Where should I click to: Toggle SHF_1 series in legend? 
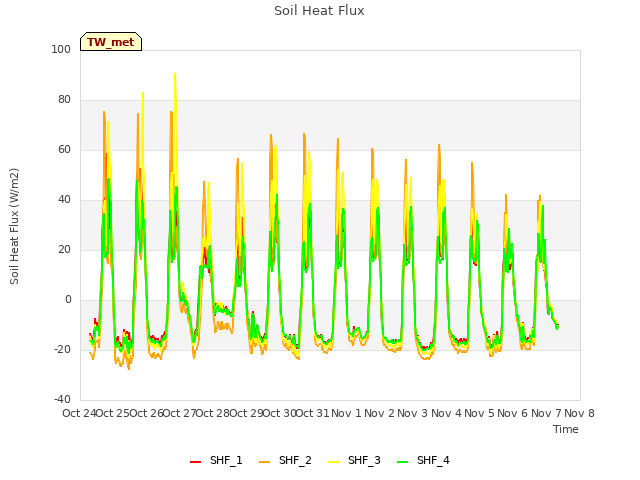pyautogui.click(x=216, y=460)
